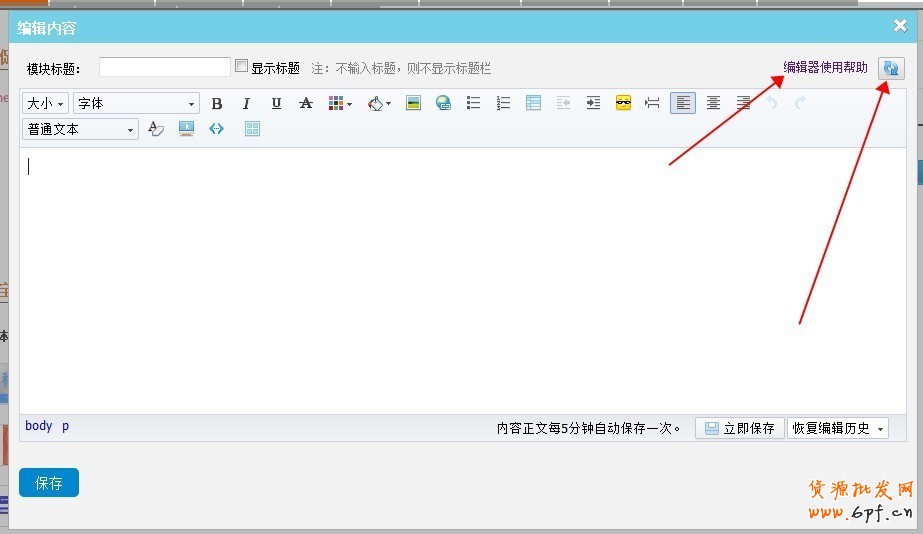Open the text color palette picker
Image resolution: width=923 pixels, height=534 pixels.
[340, 103]
